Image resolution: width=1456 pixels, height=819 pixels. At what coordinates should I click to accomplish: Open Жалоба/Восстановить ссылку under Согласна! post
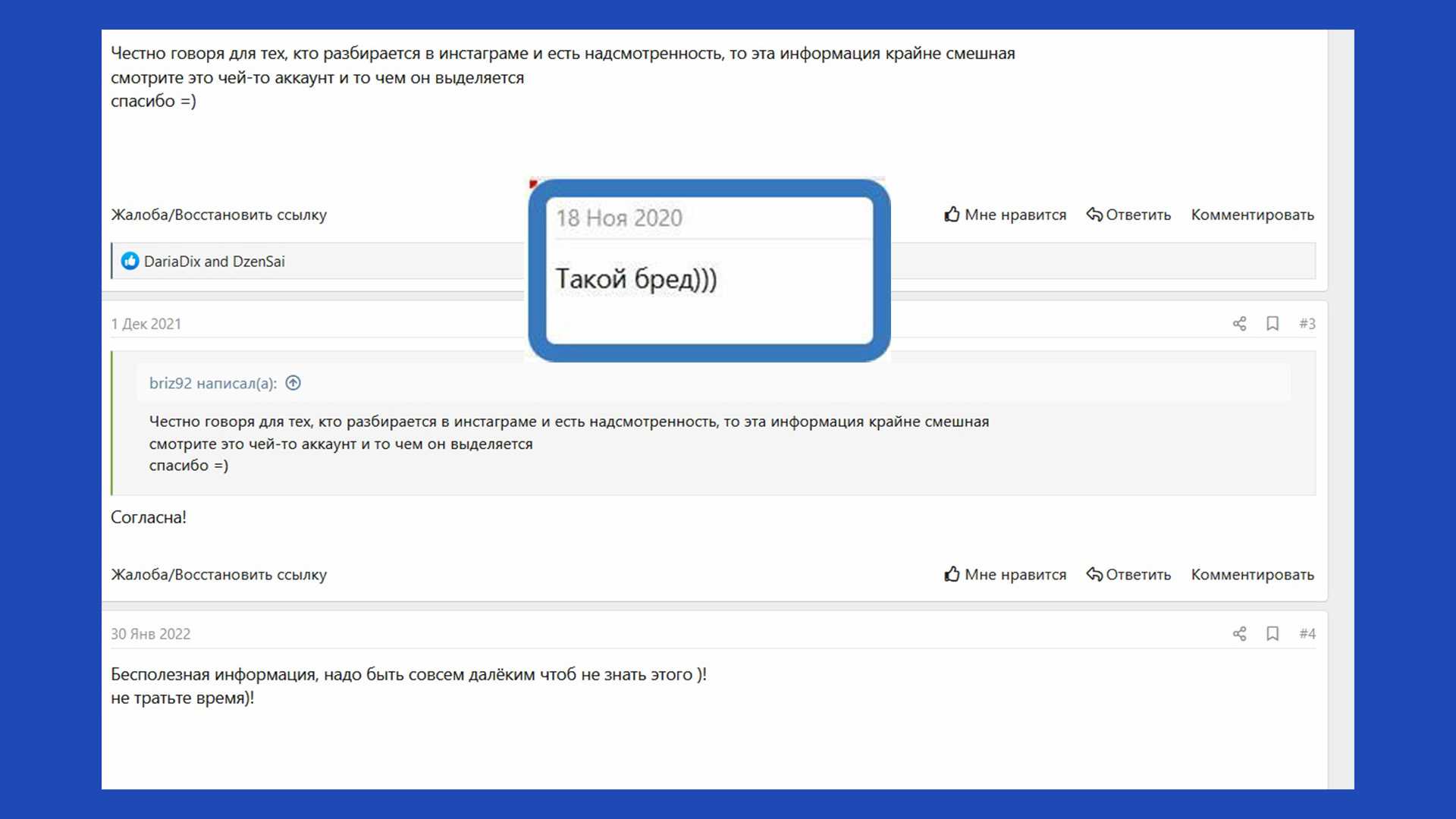click(218, 575)
